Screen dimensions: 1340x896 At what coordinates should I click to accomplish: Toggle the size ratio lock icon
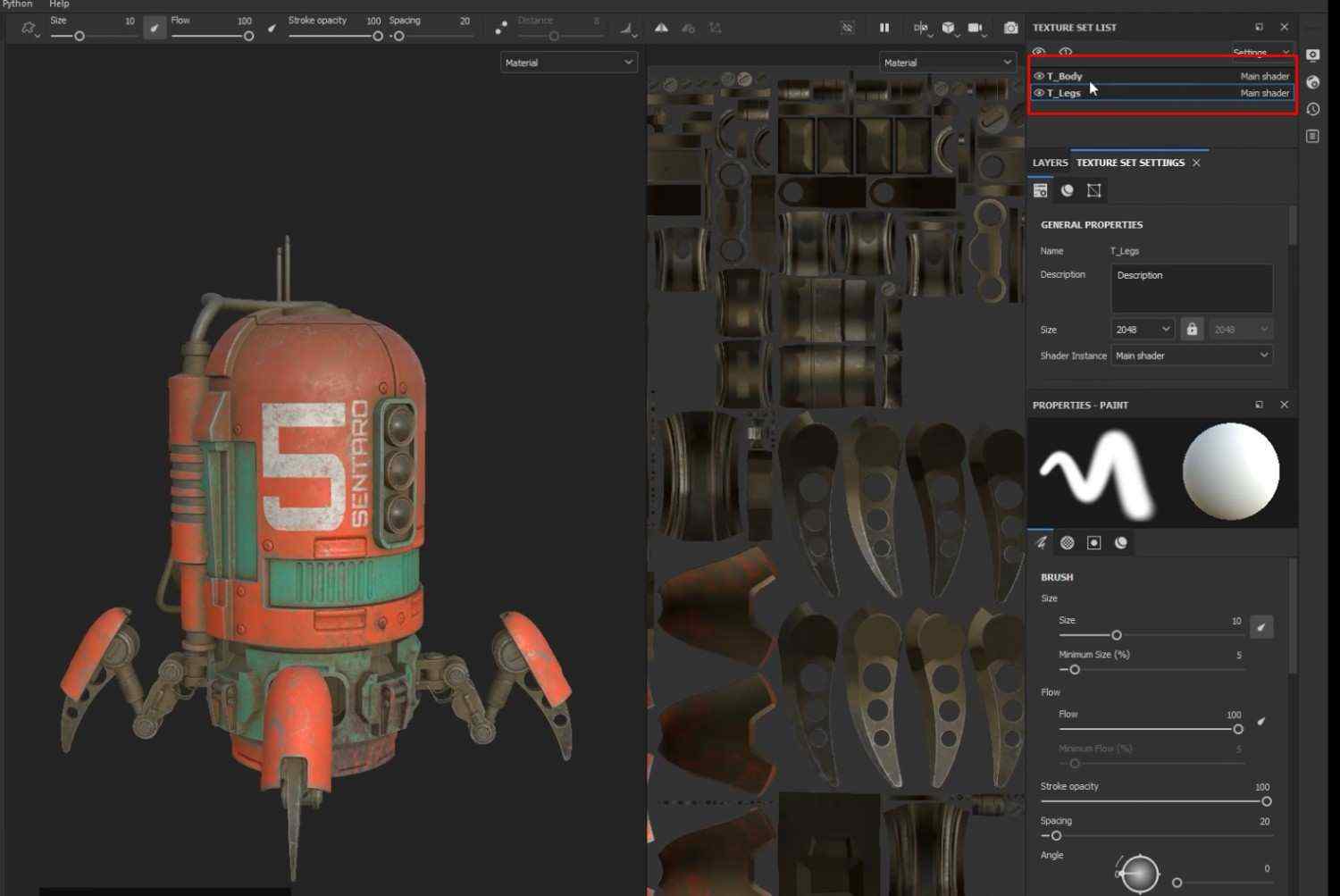(x=1191, y=329)
